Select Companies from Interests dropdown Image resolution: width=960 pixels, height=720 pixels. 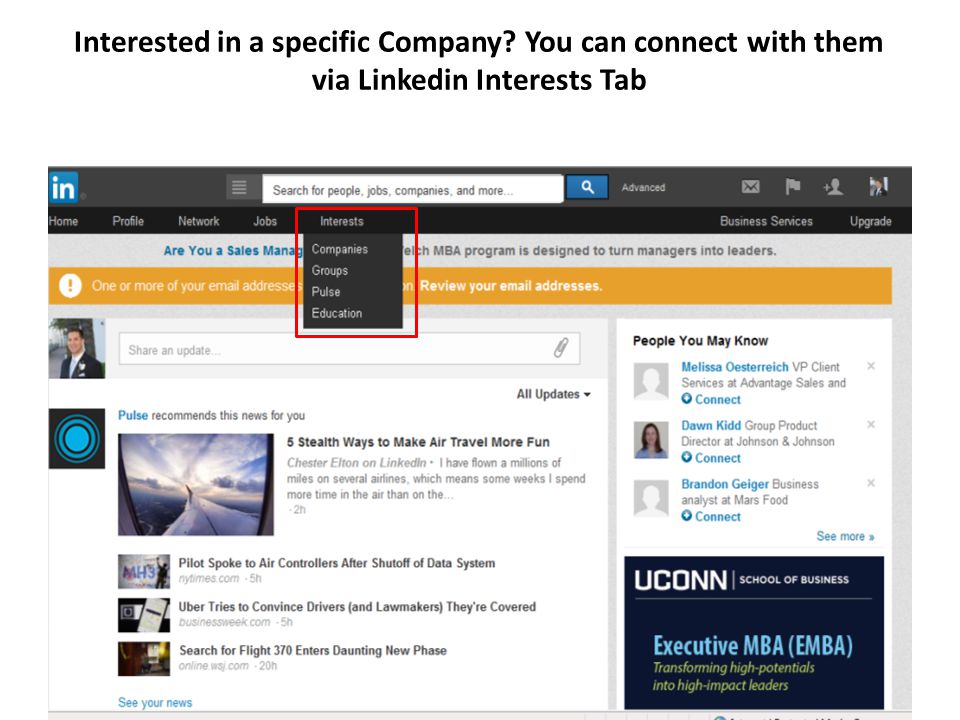pos(340,249)
